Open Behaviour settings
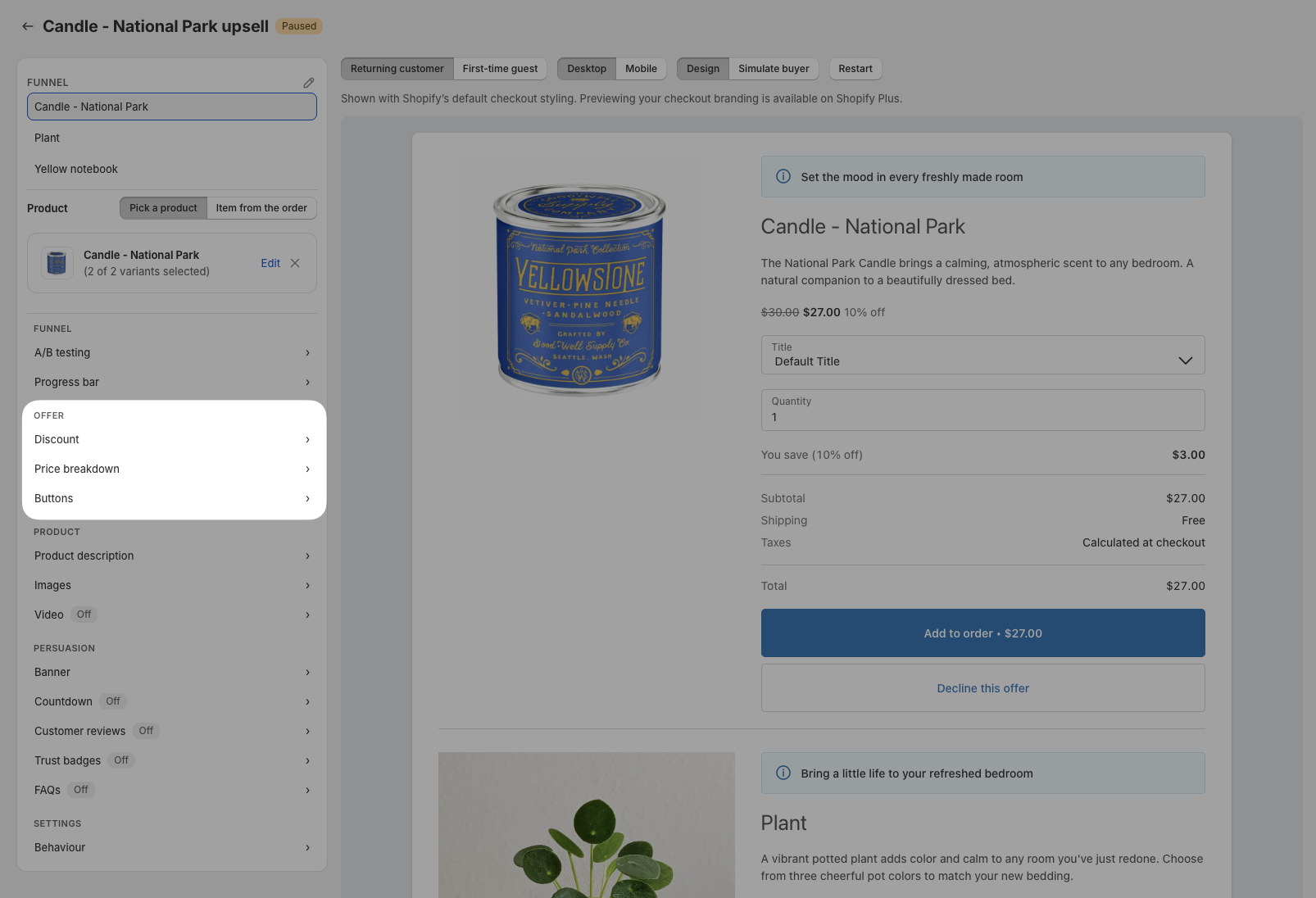1316x898 pixels. tap(172, 847)
